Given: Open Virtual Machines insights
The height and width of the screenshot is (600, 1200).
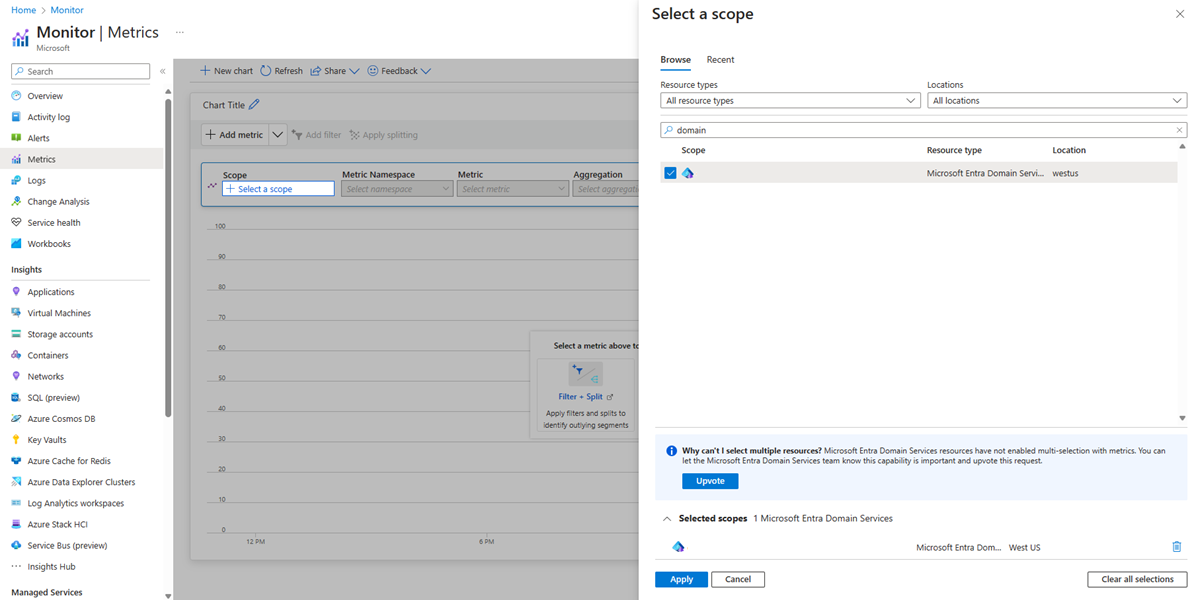Looking at the screenshot, I should pos(59,313).
